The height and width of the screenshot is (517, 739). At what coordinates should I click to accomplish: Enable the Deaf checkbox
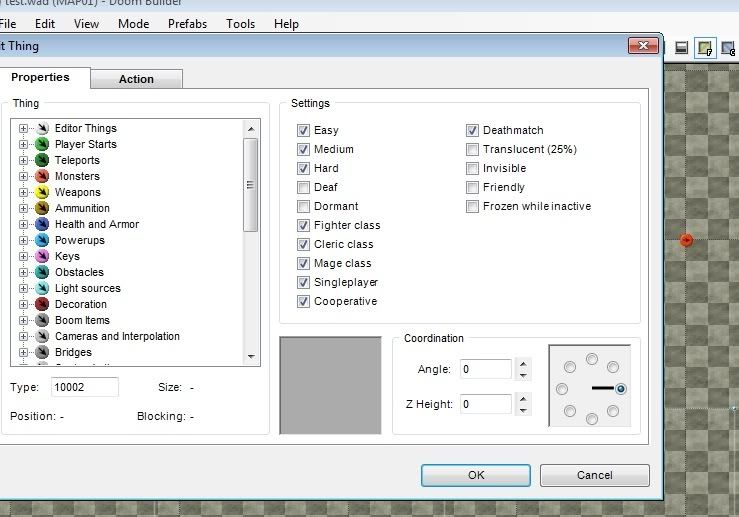point(304,187)
